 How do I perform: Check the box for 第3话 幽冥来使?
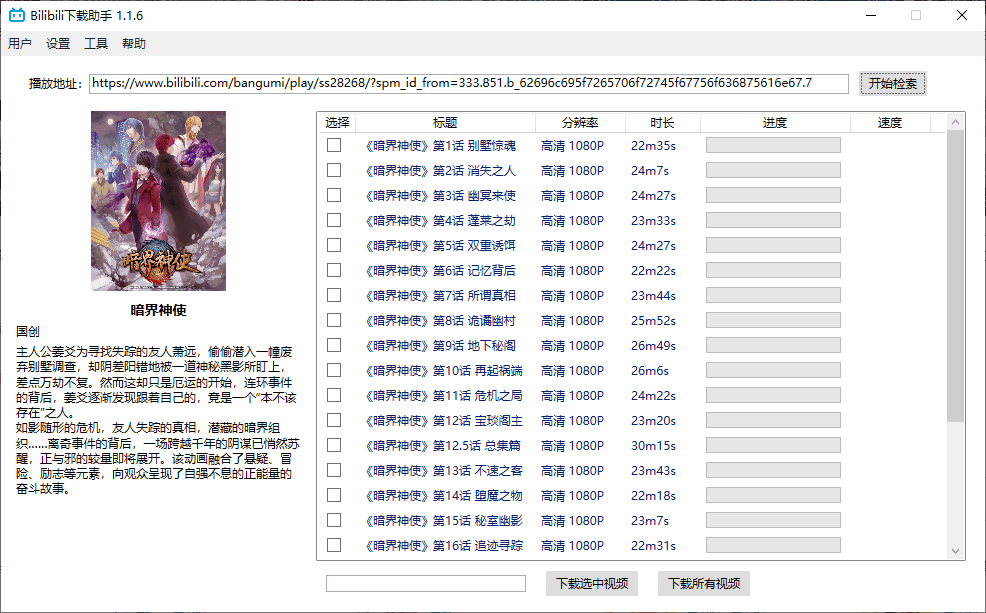coord(334,196)
